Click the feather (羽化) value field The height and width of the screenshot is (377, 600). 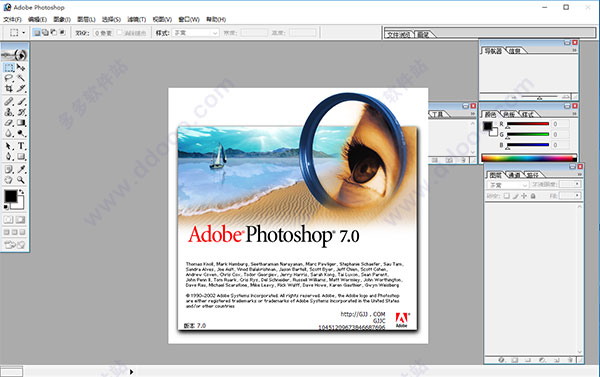103,33
